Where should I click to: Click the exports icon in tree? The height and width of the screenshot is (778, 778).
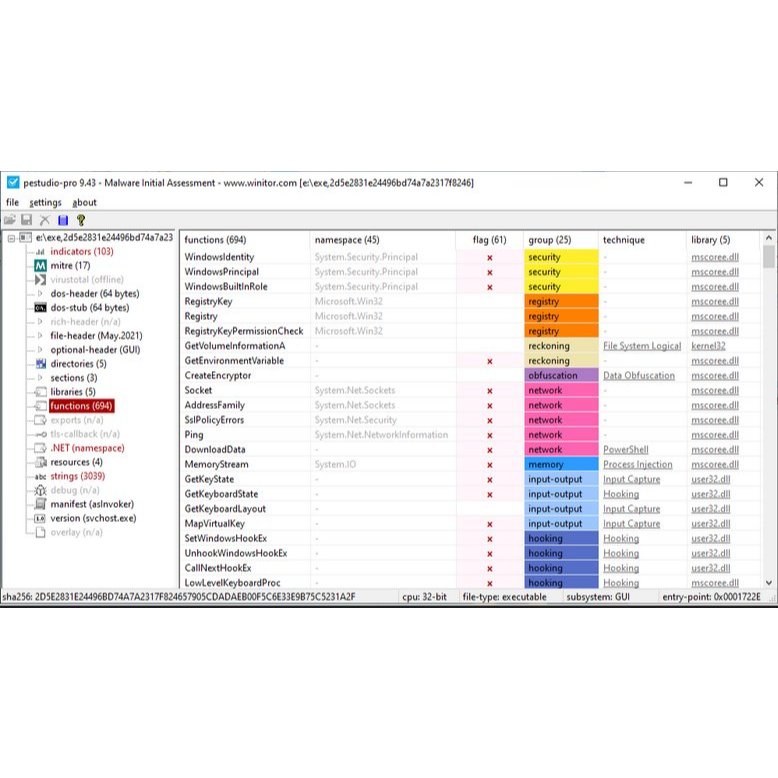pyautogui.click(x=40, y=420)
